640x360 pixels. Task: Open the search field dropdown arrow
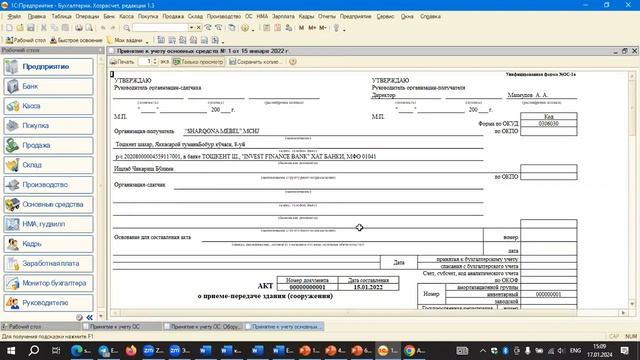191,28
